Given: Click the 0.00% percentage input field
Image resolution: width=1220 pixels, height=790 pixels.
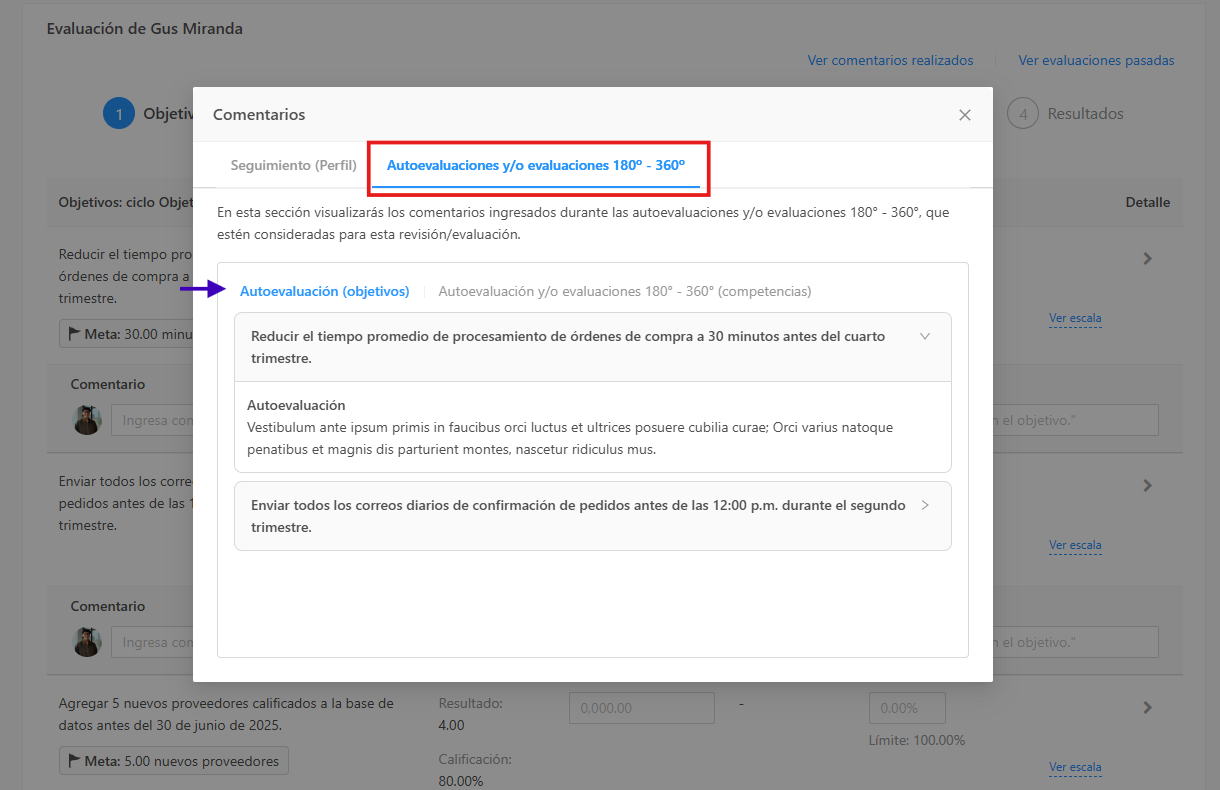Looking at the screenshot, I should (x=907, y=708).
